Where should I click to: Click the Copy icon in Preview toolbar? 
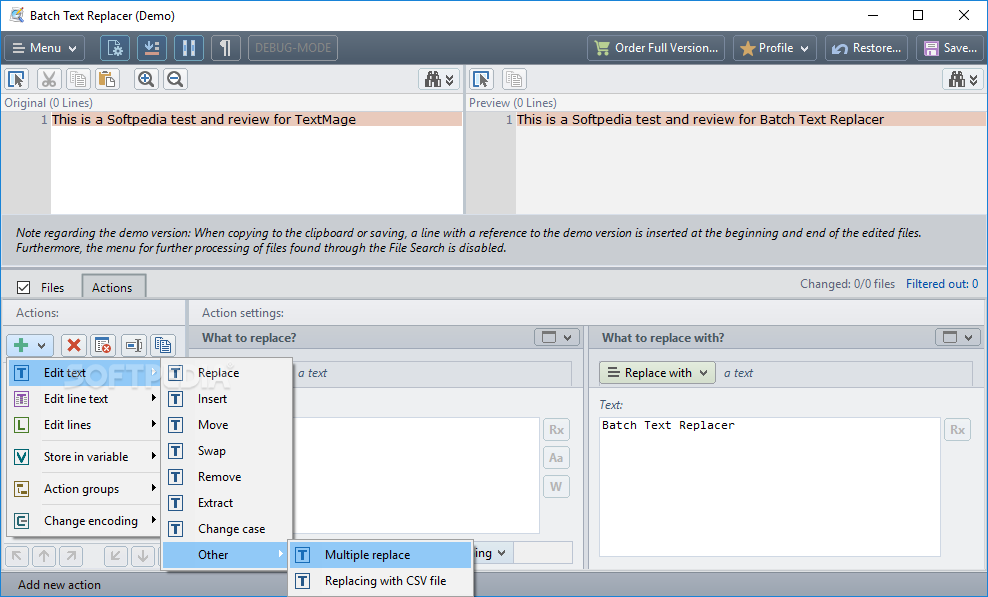(514, 79)
